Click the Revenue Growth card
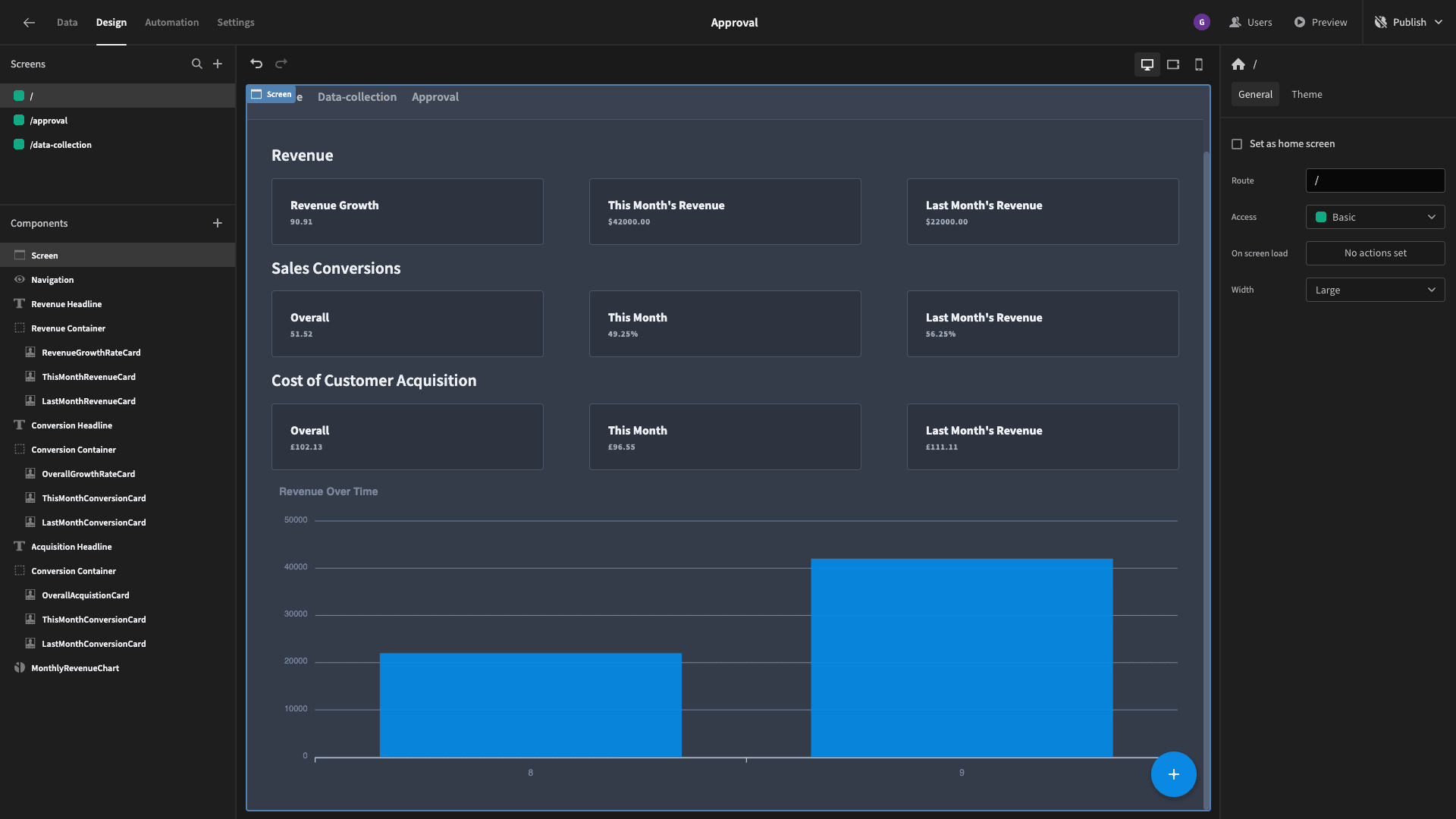 point(407,212)
